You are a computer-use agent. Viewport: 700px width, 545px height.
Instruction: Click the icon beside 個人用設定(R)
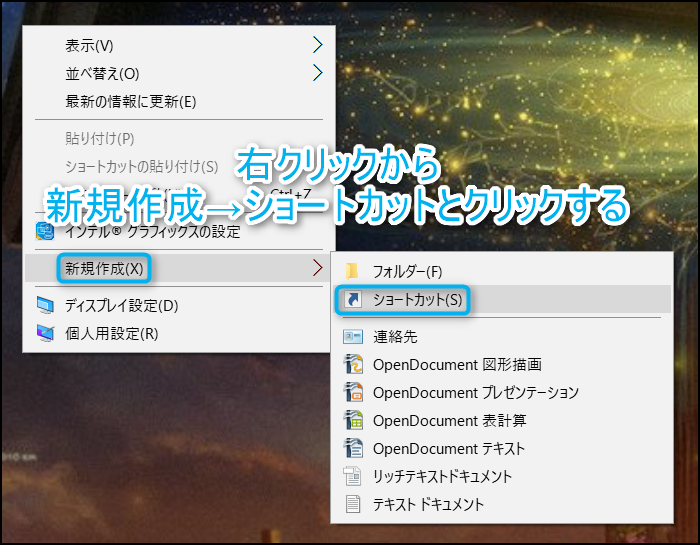click(46, 333)
